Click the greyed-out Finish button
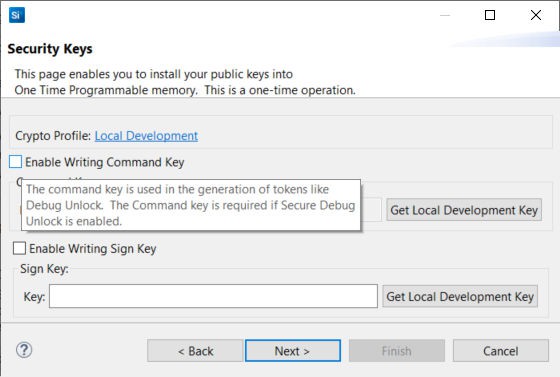560x377 pixels. [397, 351]
